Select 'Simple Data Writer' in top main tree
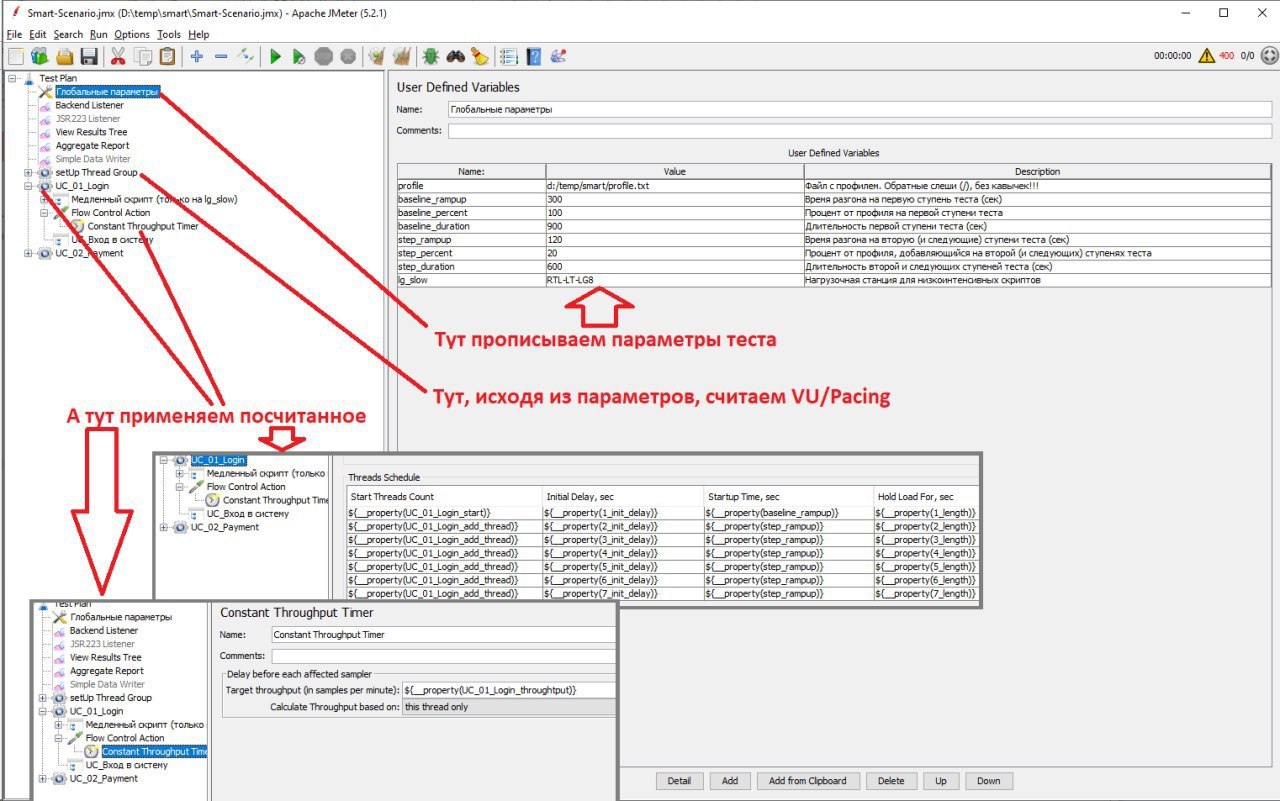The width and height of the screenshot is (1280, 801). coord(92,159)
